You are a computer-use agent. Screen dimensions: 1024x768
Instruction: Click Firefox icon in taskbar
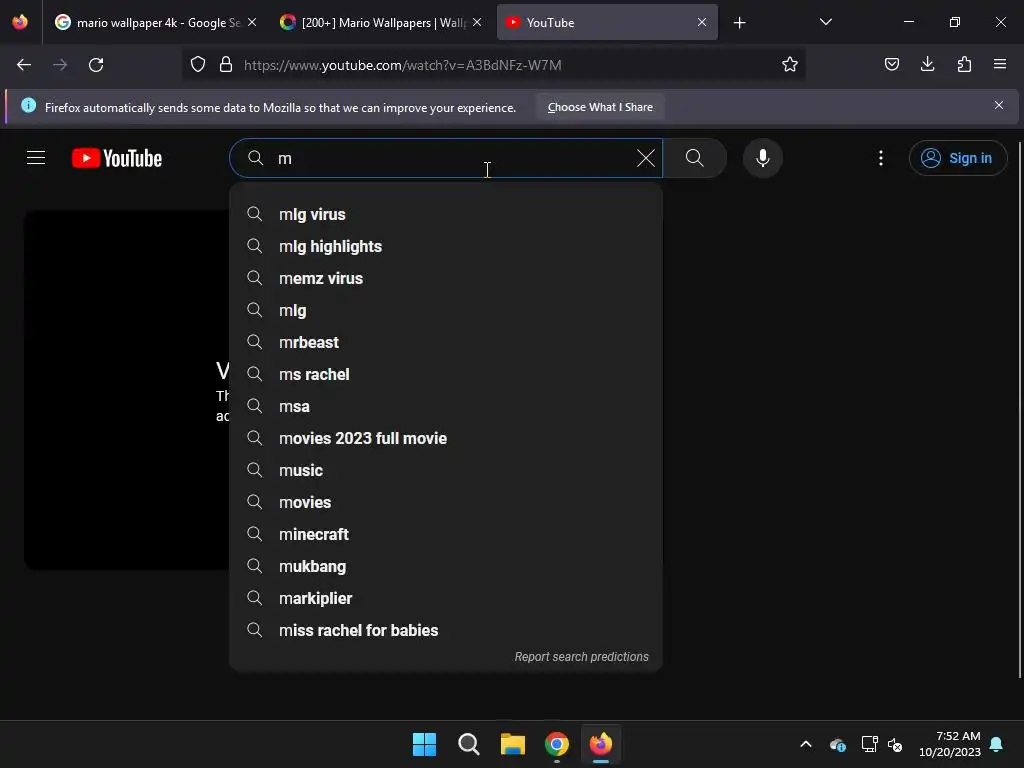tap(601, 744)
